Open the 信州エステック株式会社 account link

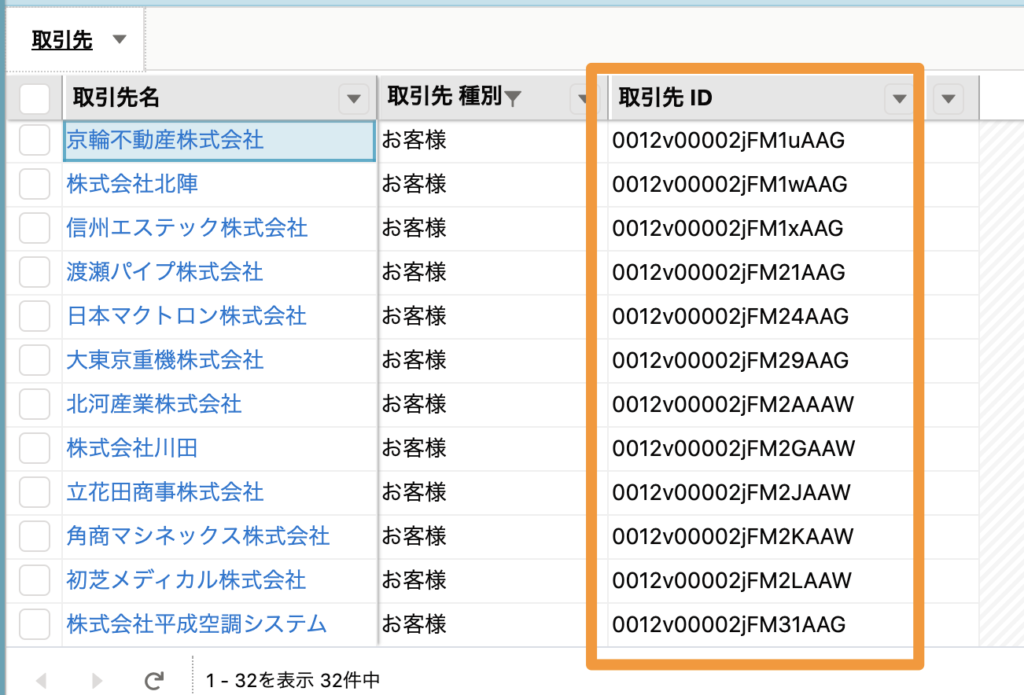pyautogui.click(x=187, y=228)
